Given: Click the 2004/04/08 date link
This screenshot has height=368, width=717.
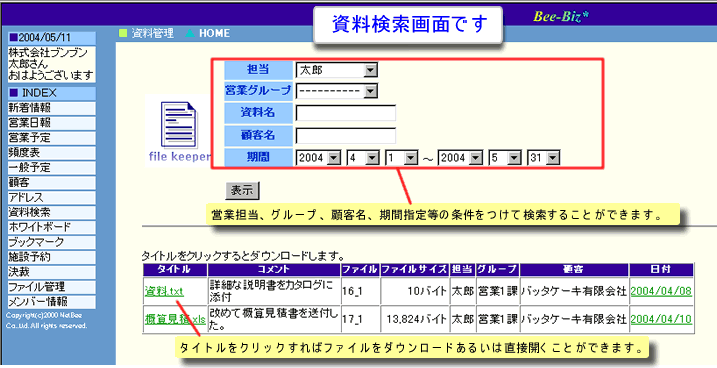Looking at the screenshot, I should pyautogui.click(x=661, y=291).
